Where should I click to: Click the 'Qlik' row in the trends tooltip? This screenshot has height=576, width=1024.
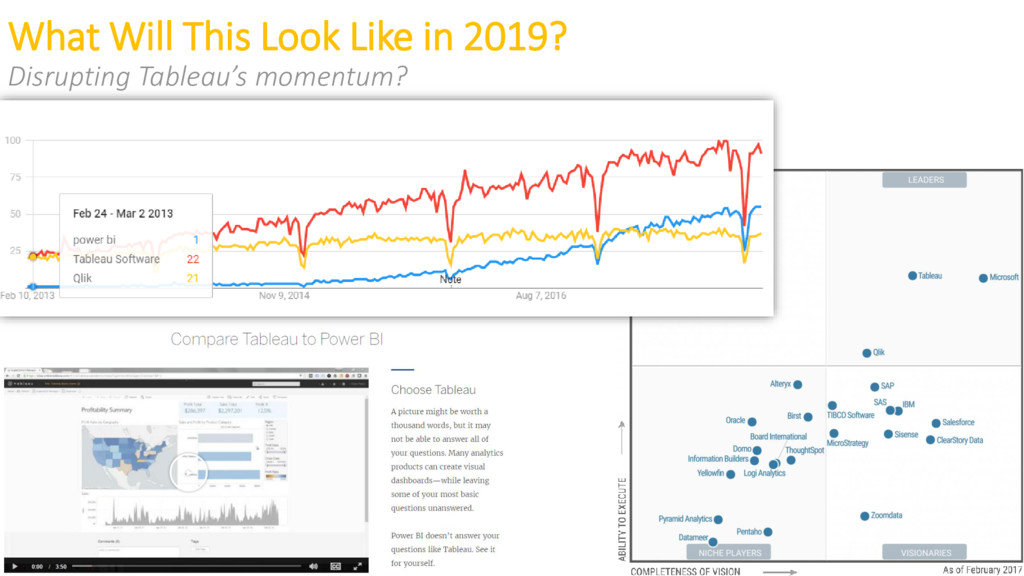tap(135, 278)
